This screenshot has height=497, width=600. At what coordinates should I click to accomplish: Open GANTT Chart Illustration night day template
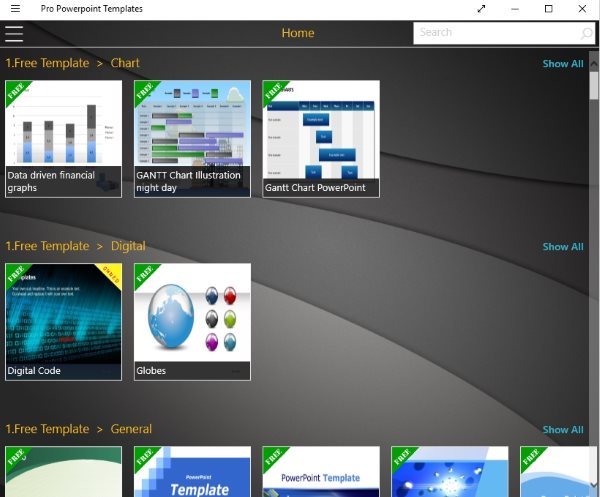[x=192, y=139]
